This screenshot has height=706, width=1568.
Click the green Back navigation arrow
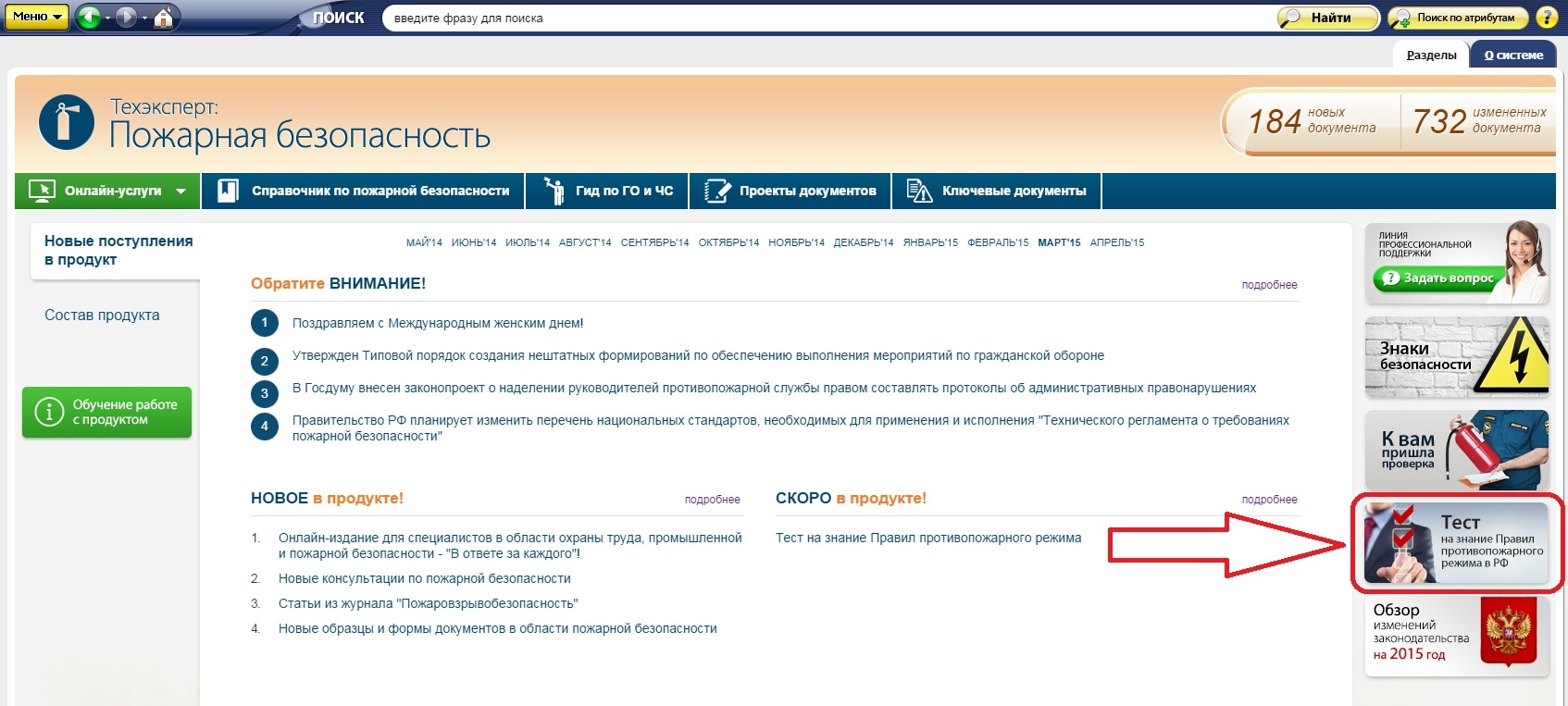coord(89,18)
